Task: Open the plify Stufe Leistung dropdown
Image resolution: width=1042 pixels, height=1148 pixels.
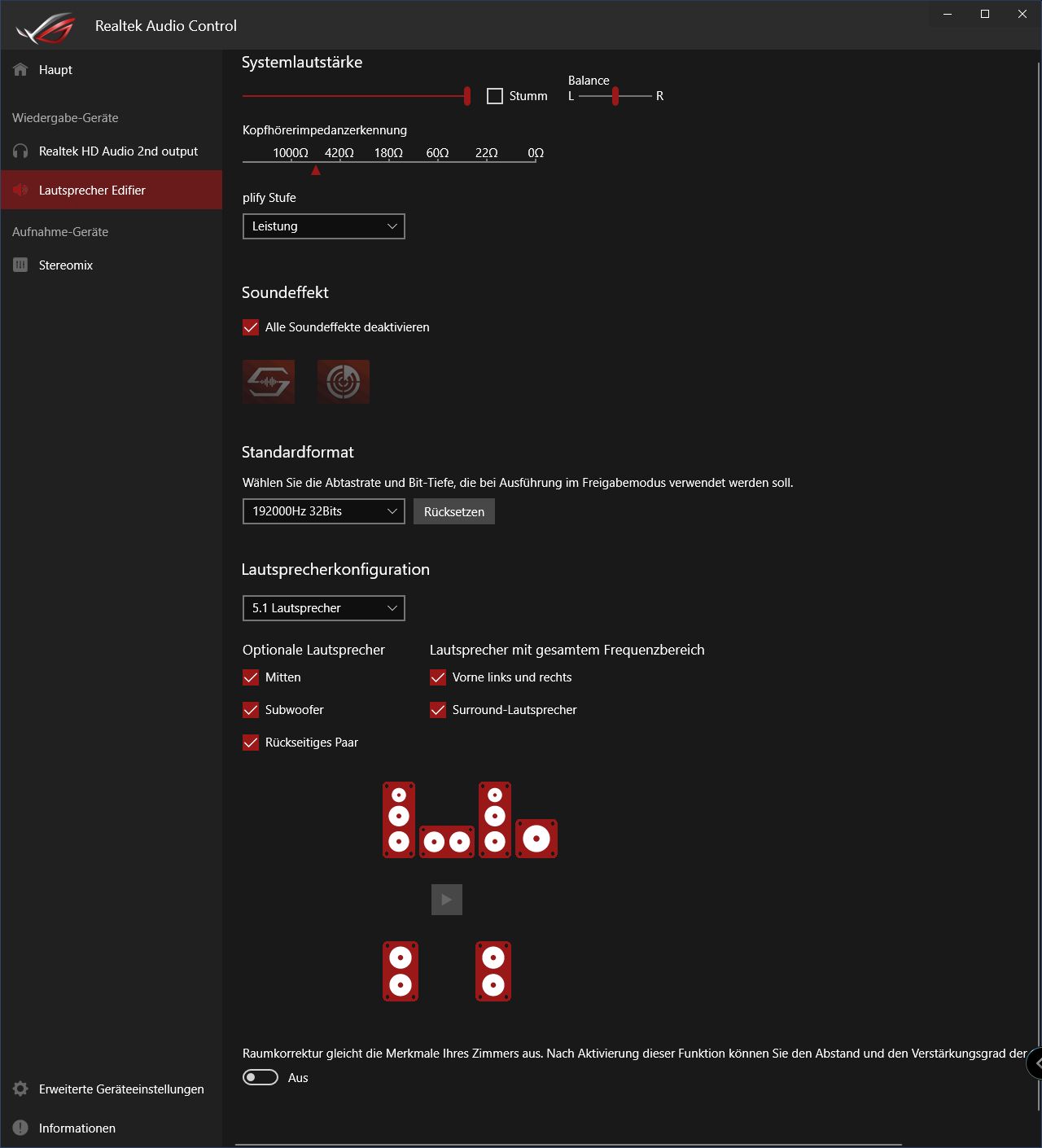Action: coord(324,226)
